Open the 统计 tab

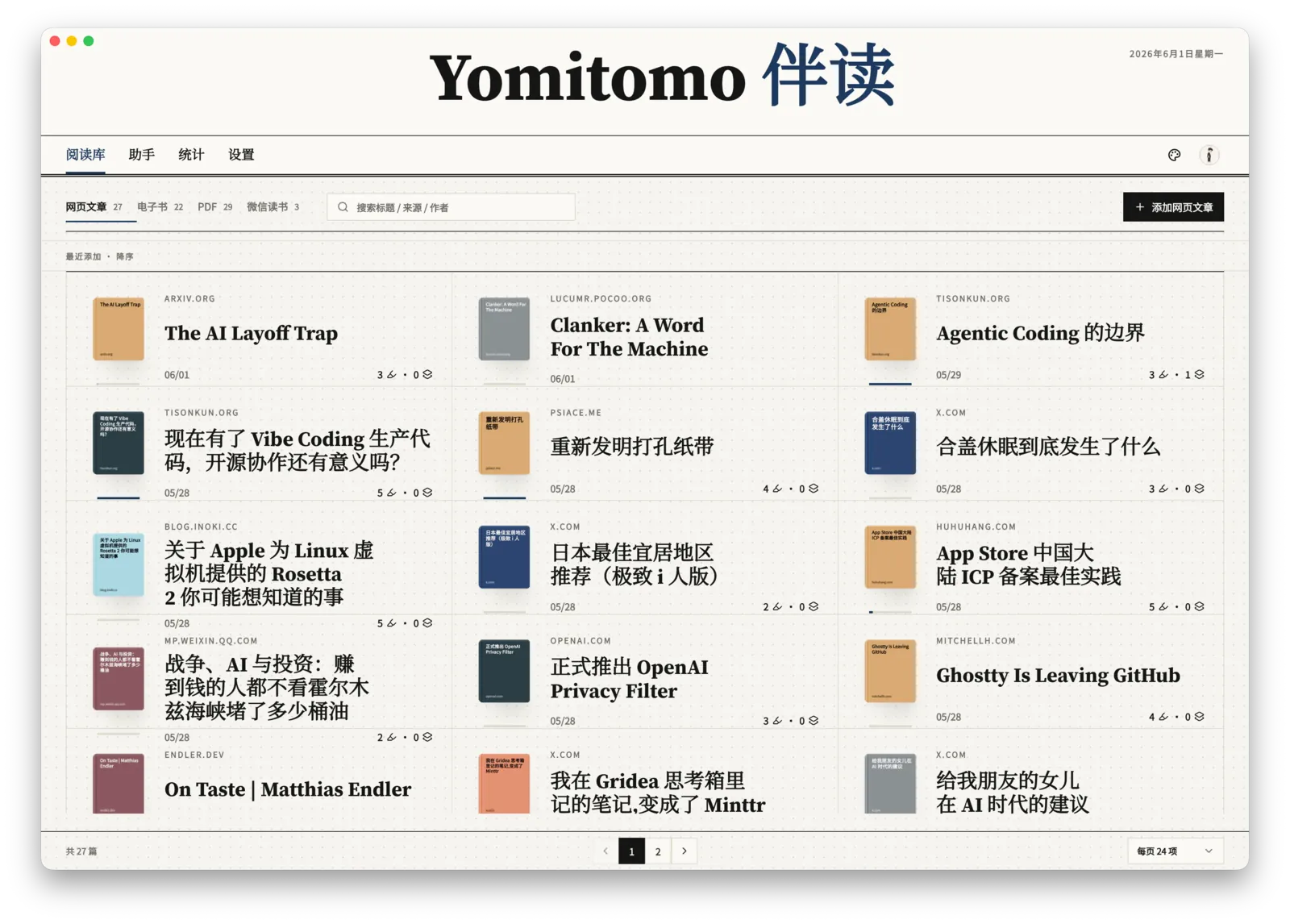[x=191, y=154]
